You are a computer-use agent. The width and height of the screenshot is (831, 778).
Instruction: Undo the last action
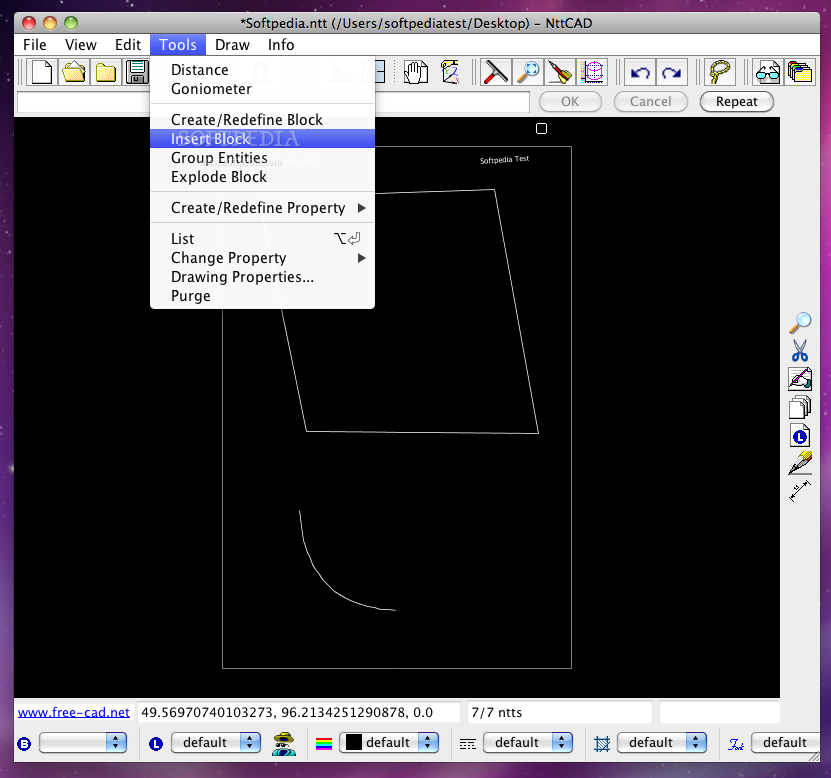(640, 72)
